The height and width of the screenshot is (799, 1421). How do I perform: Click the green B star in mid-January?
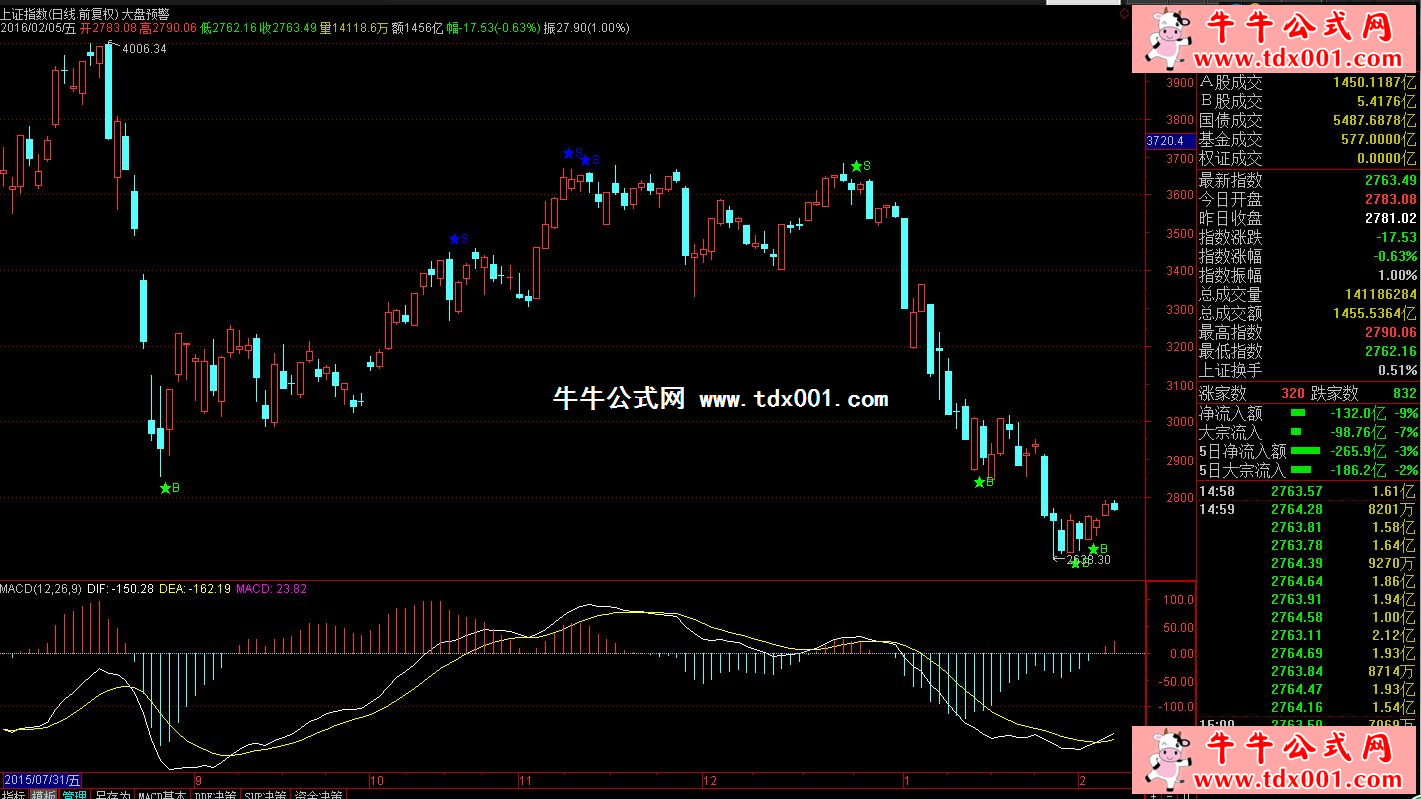tap(980, 482)
